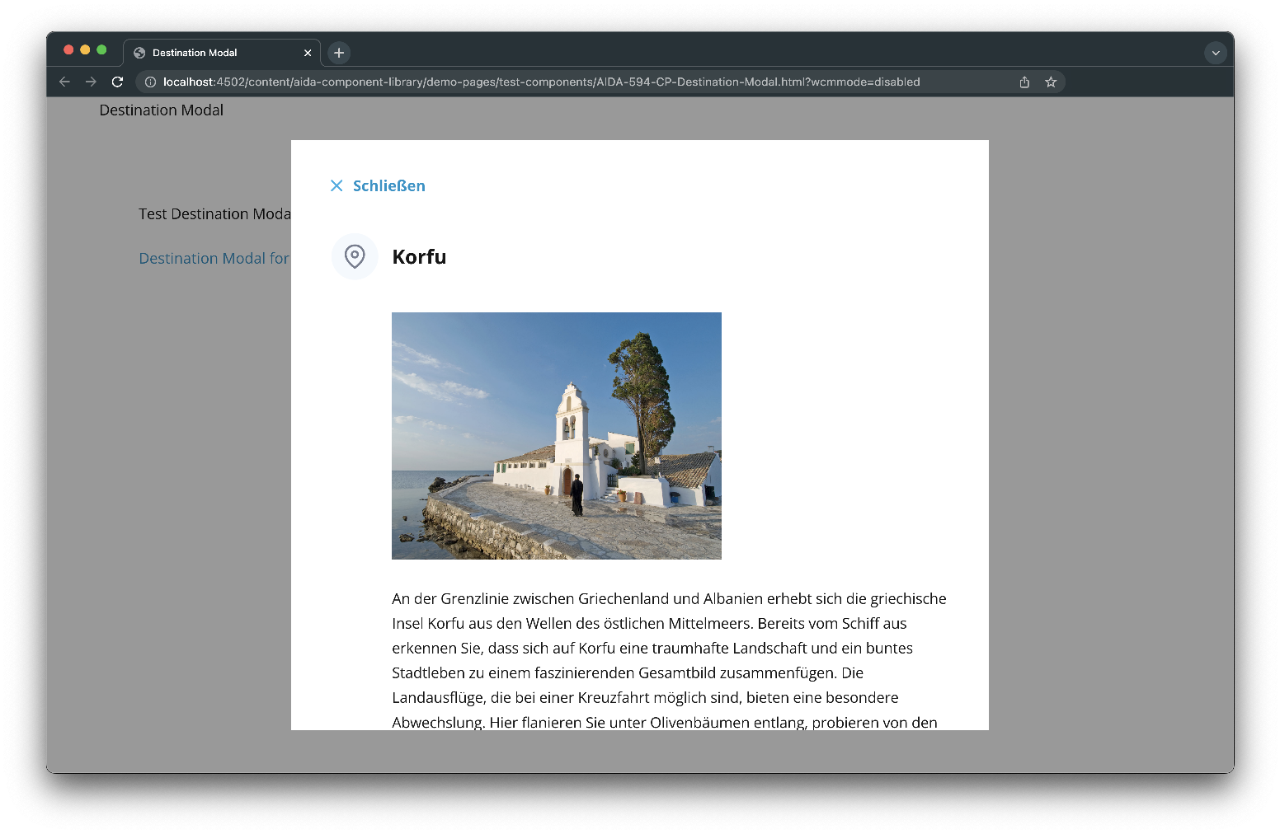The image size is (1280, 834).
Task: Open the page share menu
Action: 1023,81
